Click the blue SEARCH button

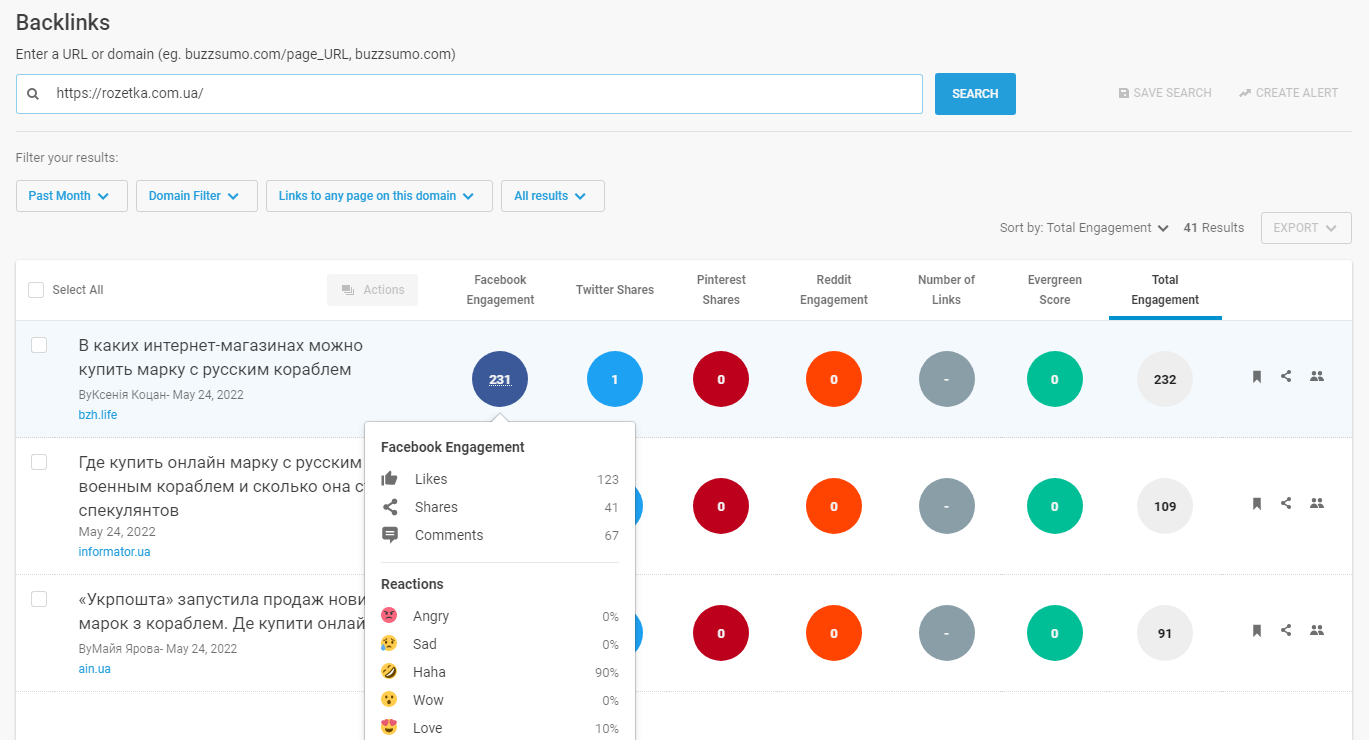pyautogui.click(x=975, y=94)
